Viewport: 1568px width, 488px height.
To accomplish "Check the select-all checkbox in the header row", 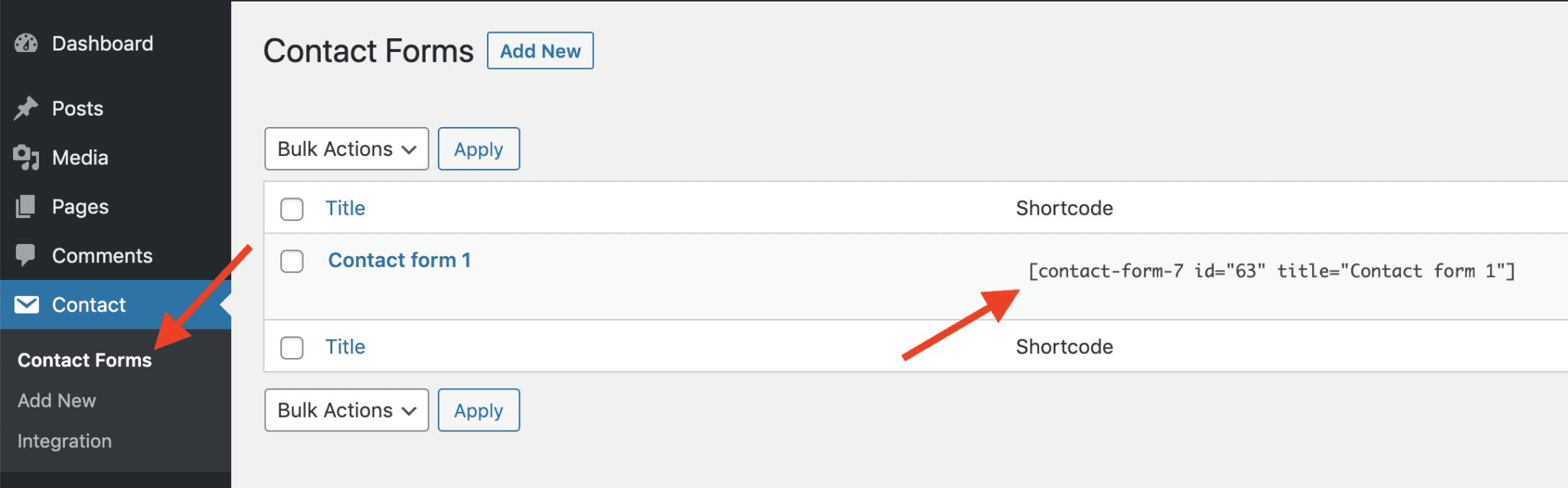I will [x=292, y=209].
